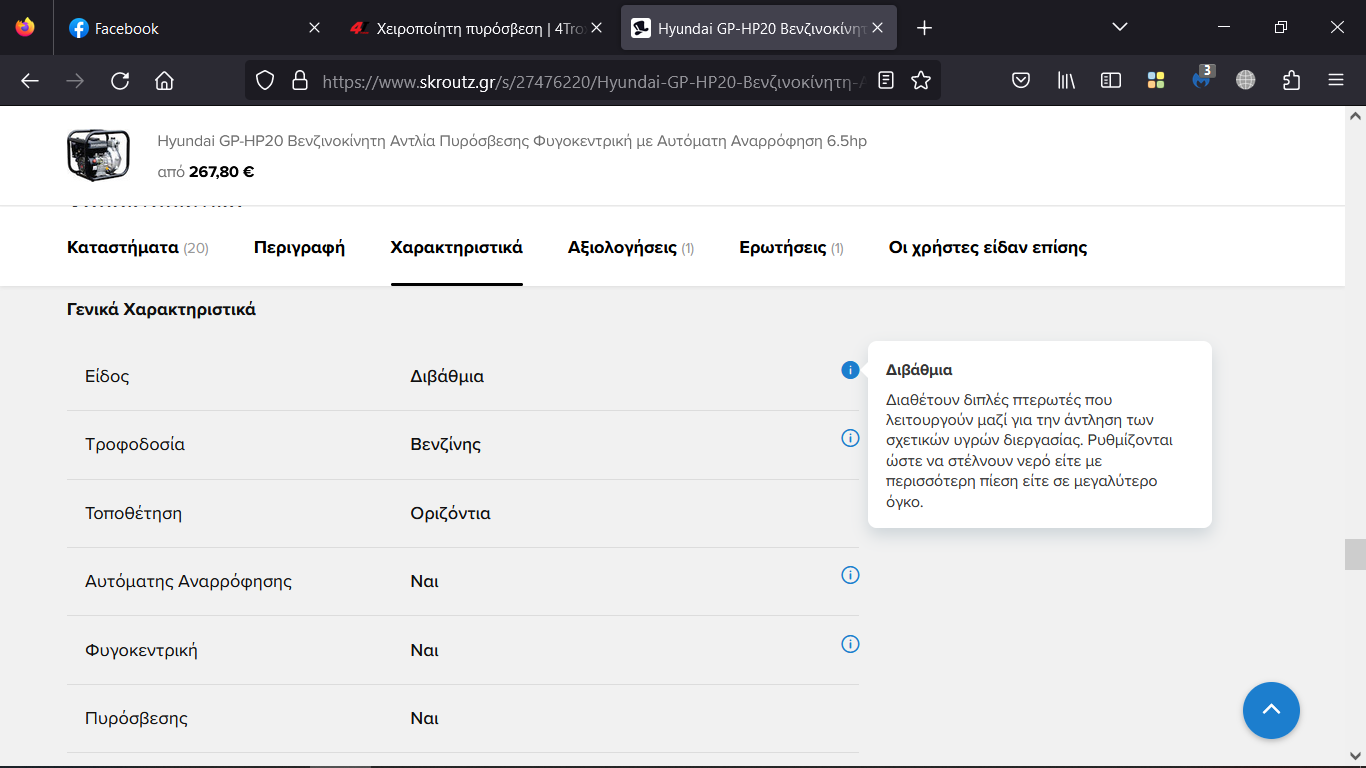The width and height of the screenshot is (1366, 768).
Task: Click the Είδος label
Action: click(107, 376)
